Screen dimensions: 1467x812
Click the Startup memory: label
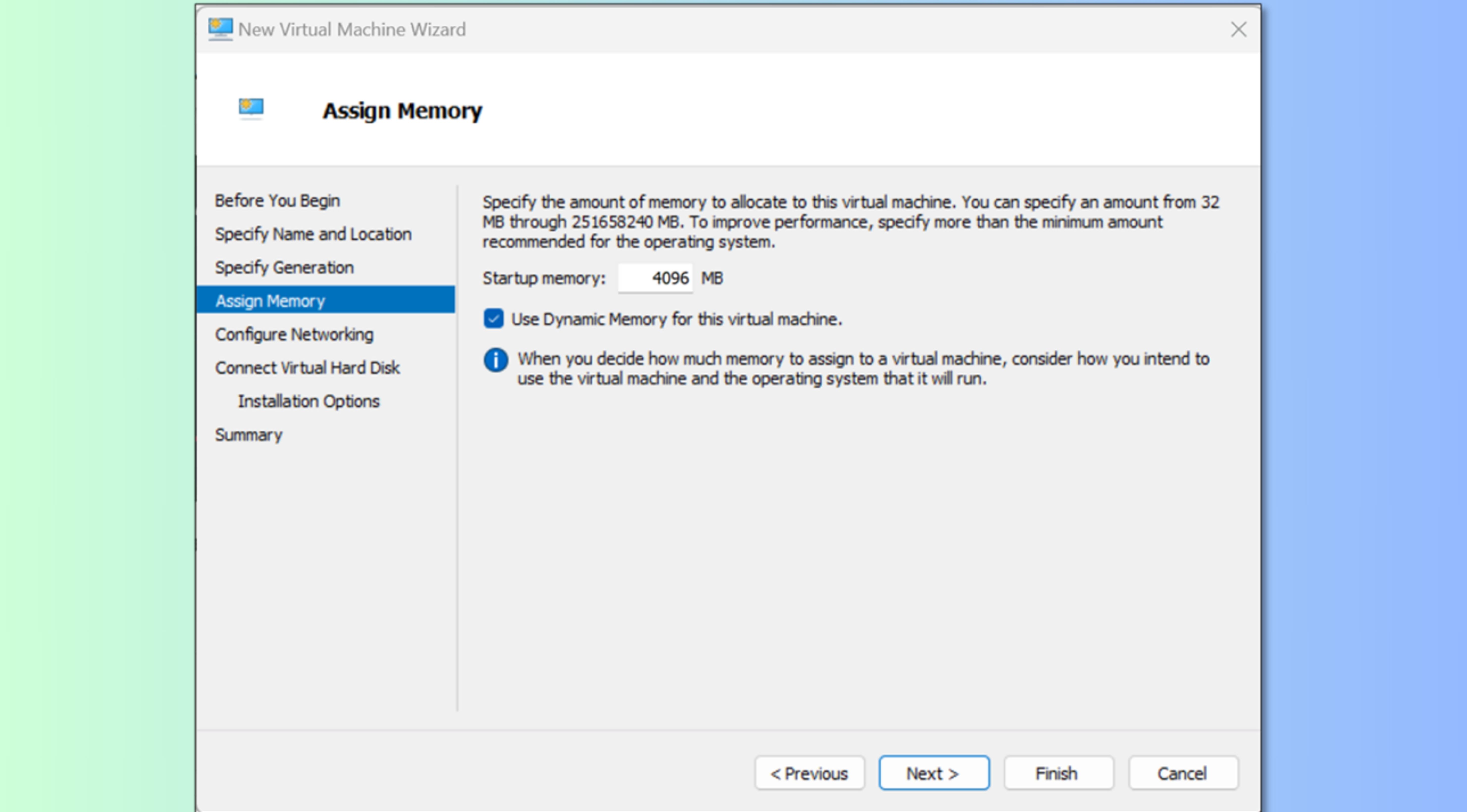pos(544,278)
